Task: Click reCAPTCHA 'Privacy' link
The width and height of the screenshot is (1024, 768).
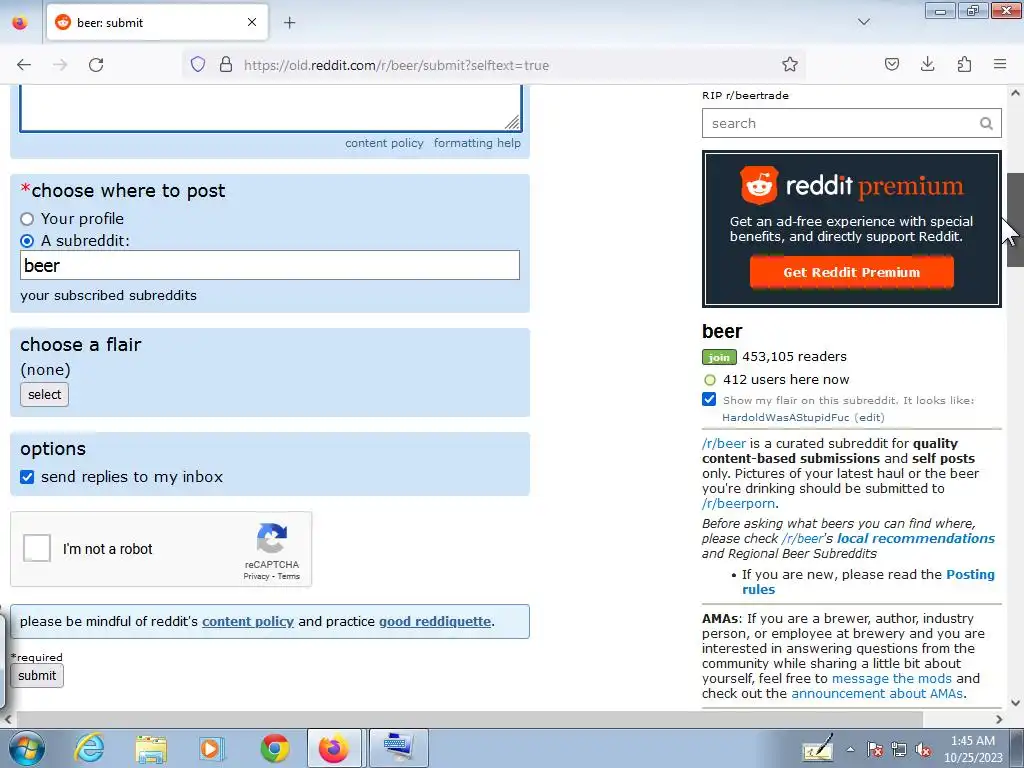Action: pos(256,576)
